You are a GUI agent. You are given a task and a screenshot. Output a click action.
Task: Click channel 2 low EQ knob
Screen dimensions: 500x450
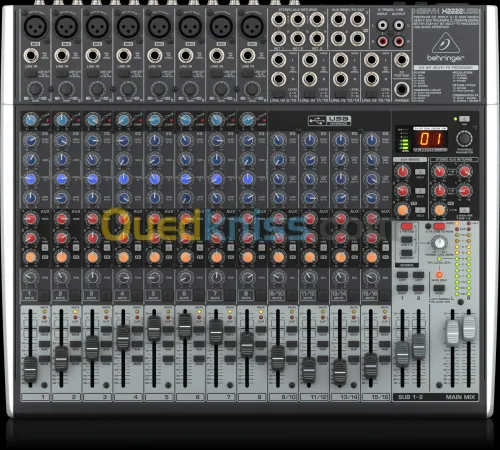[x=62, y=198]
